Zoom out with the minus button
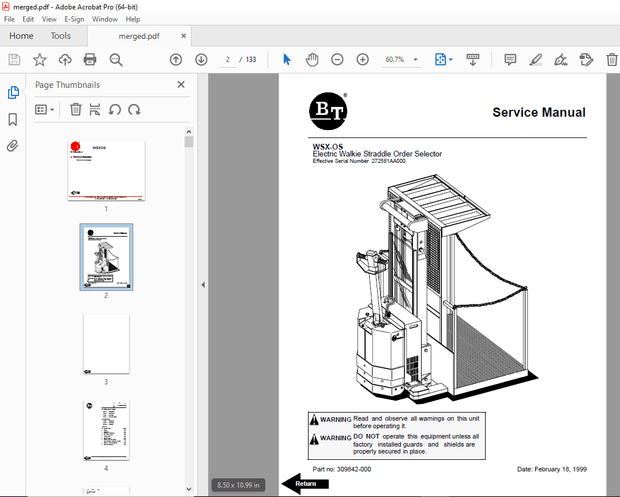 click(337, 60)
